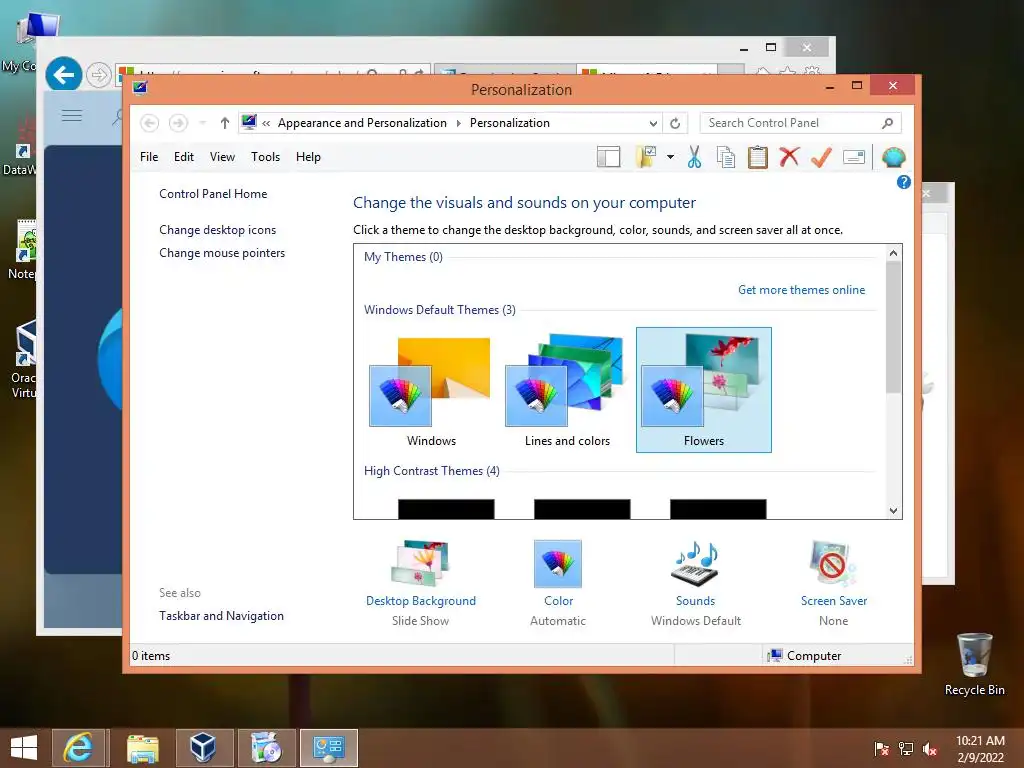Open the Windows Start button
This screenshot has height=768, width=1024.
[24, 748]
